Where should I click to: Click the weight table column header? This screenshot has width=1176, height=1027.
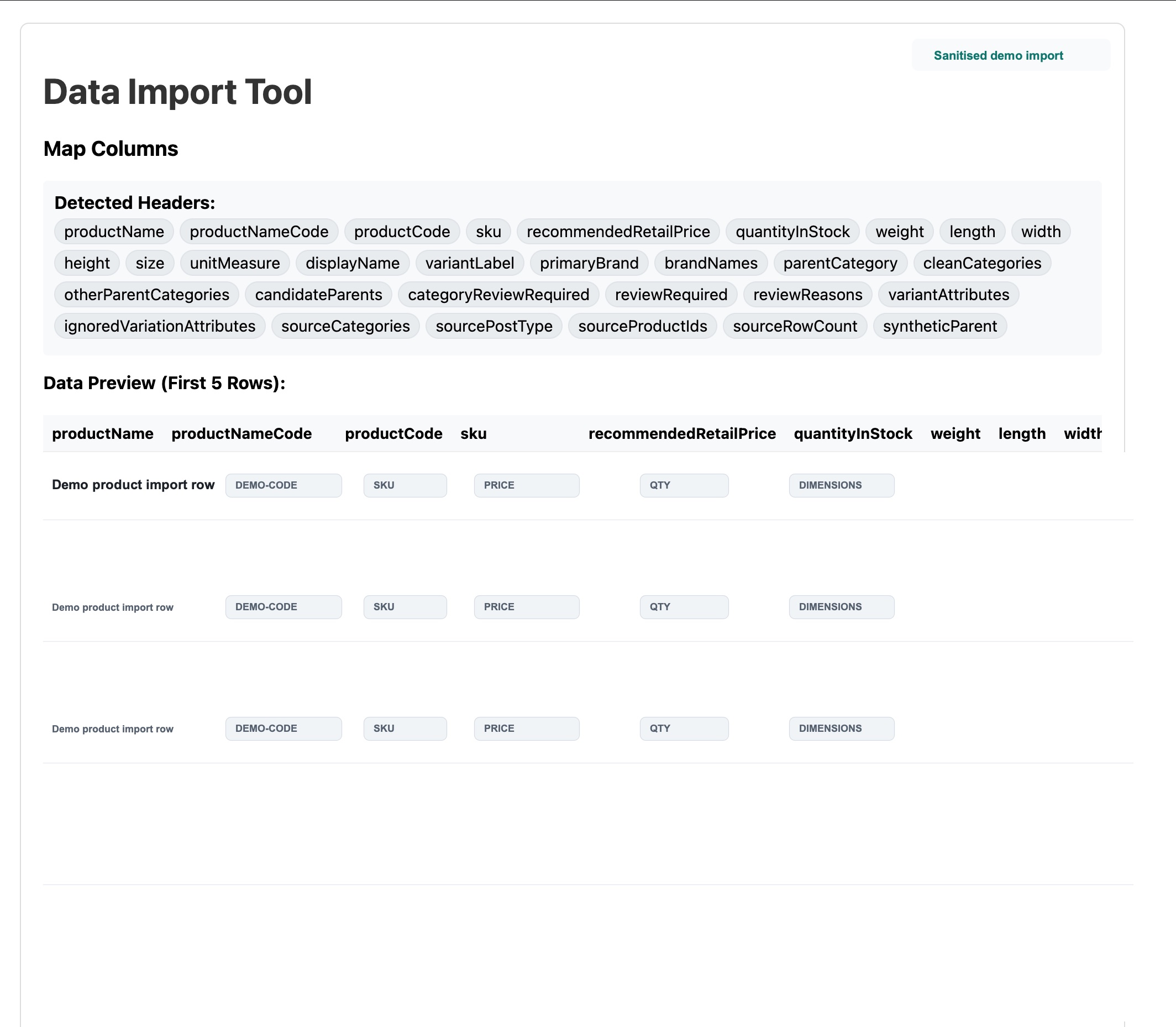pyautogui.click(x=956, y=434)
